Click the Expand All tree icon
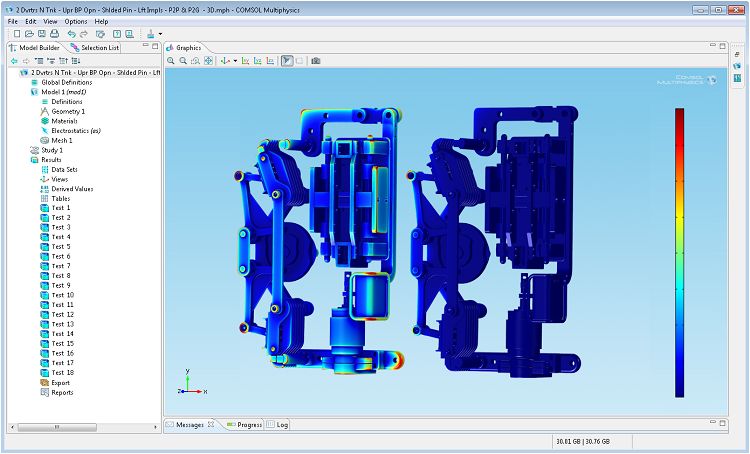Screen dimensions: 750x454 coord(51,61)
